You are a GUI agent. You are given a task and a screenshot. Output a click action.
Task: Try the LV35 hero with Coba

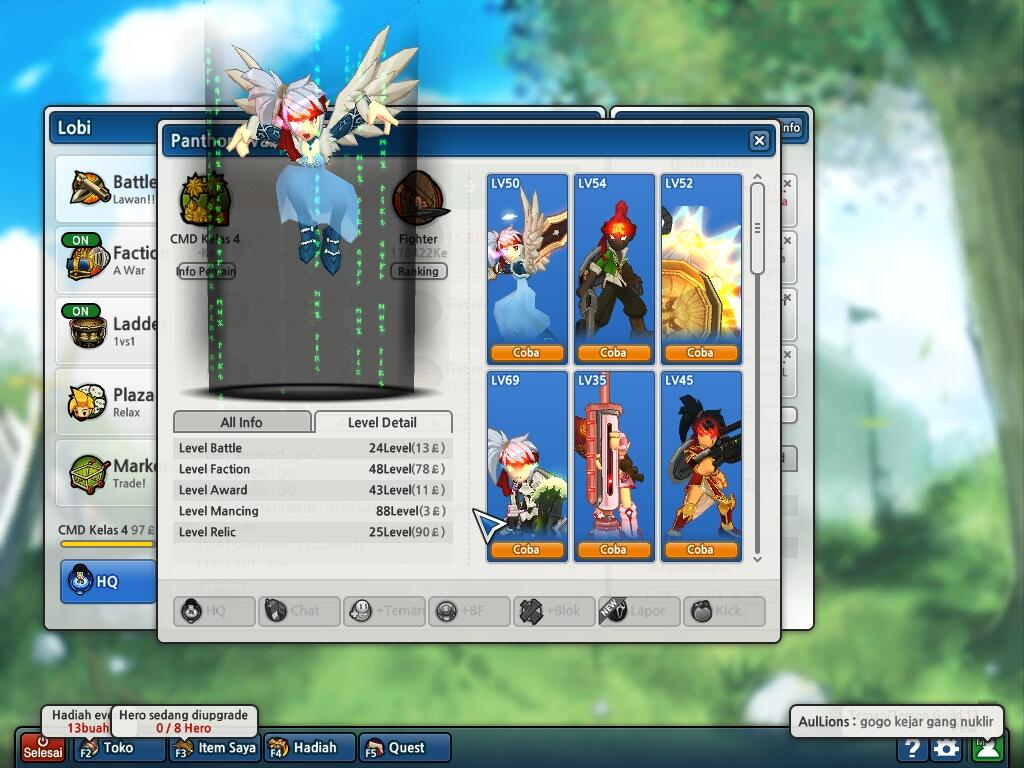coord(613,550)
